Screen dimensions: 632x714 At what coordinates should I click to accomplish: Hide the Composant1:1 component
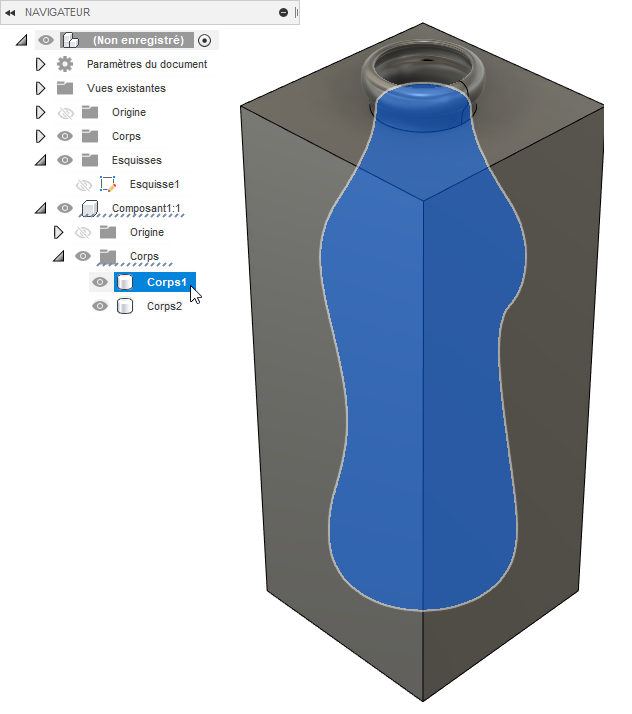[65, 208]
